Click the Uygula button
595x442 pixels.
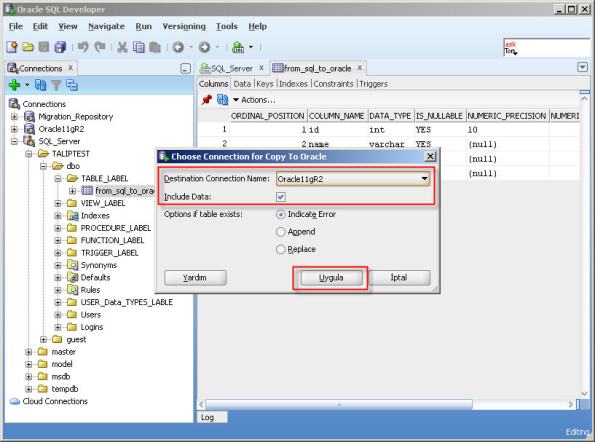[x=331, y=278]
